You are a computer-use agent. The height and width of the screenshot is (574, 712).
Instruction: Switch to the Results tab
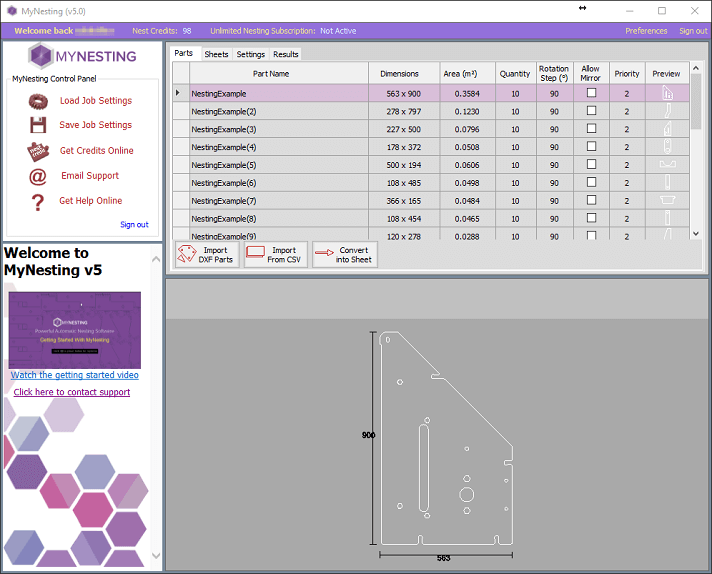[x=286, y=54]
